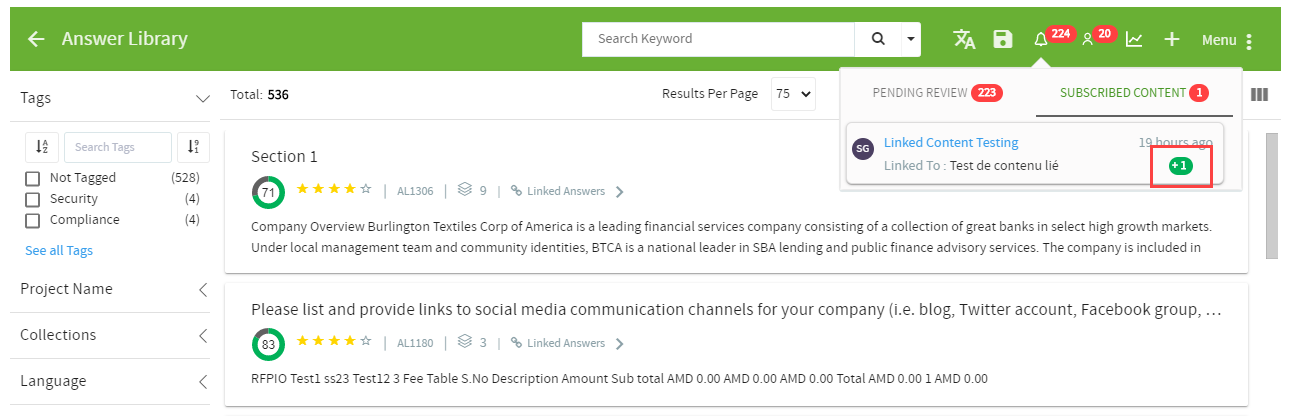The height and width of the screenshot is (416, 1290).
Task: Click the column layout view icon
Action: click(x=1259, y=95)
